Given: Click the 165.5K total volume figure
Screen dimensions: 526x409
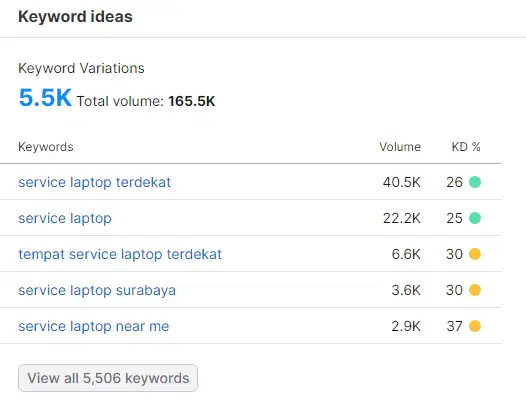Looking at the screenshot, I should pyautogui.click(x=192, y=101).
